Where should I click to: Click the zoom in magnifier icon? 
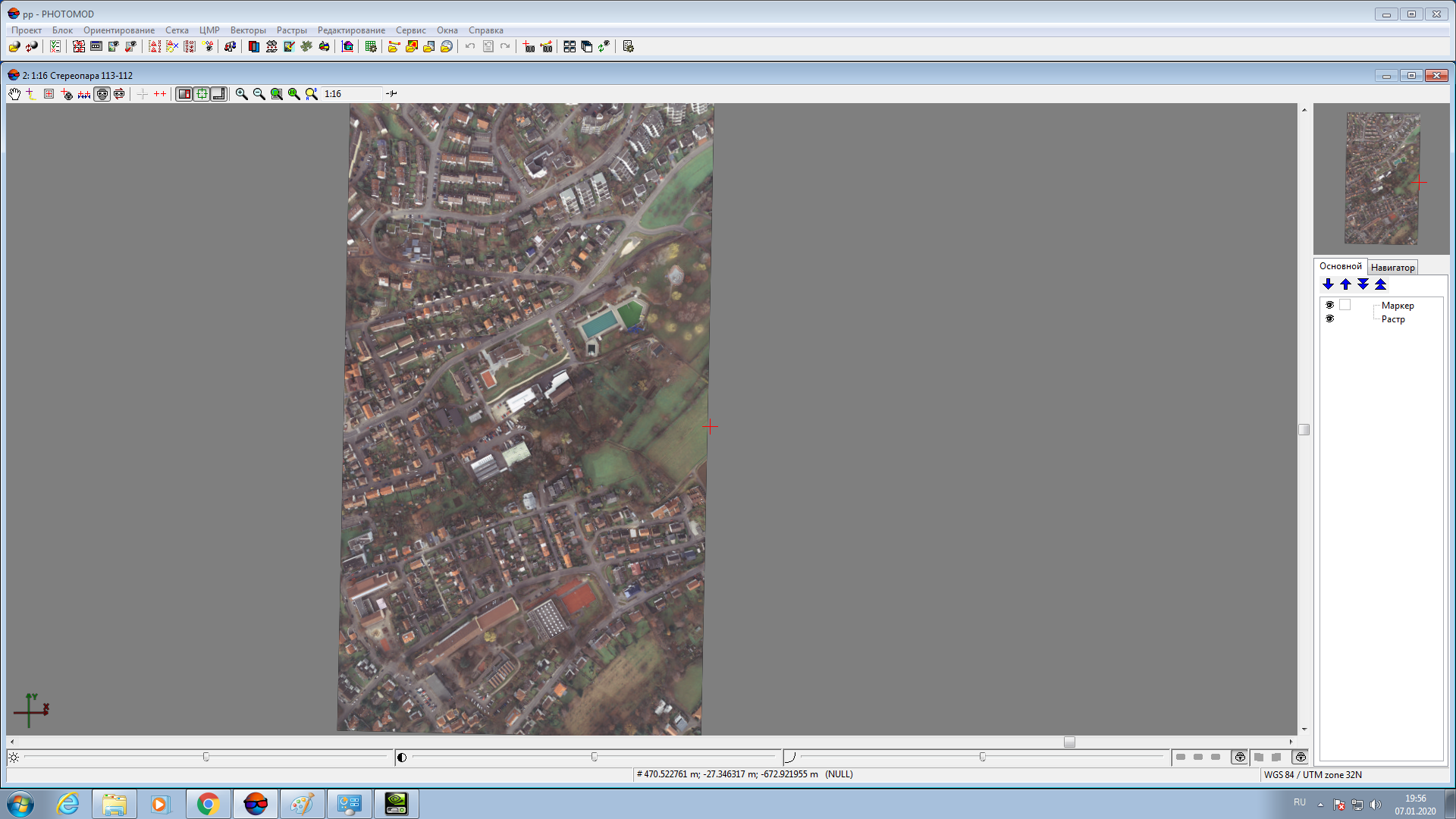pyautogui.click(x=241, y=94)
